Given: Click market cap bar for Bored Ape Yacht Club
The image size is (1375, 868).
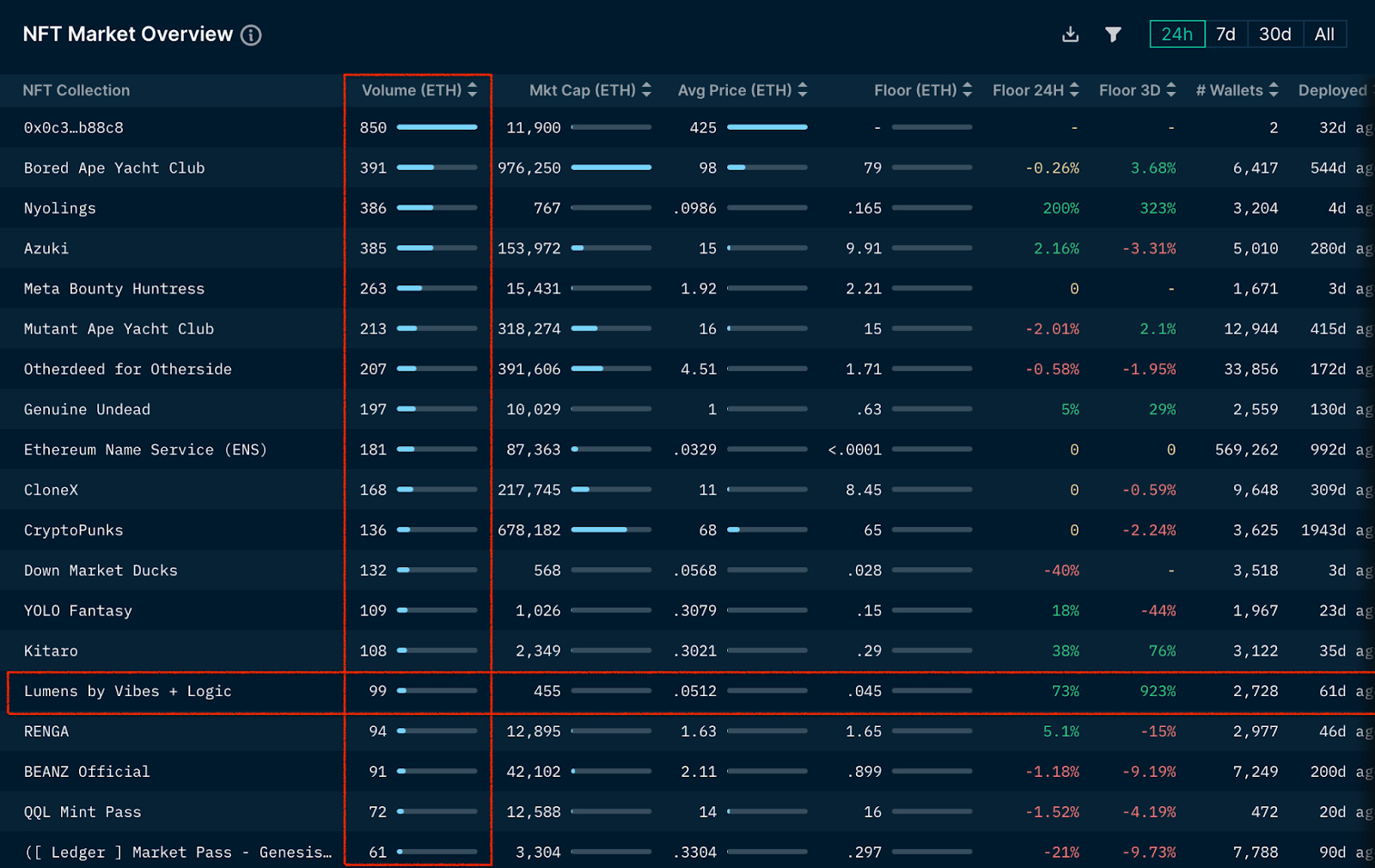Looking at the screenshot, I should click(611, 168).
